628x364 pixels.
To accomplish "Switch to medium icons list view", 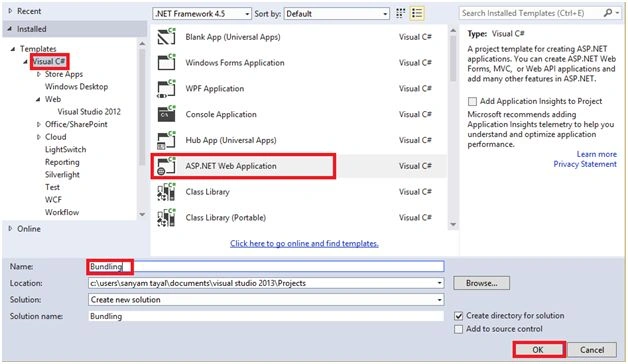I will pyautogui.click(x=417, y=13).
